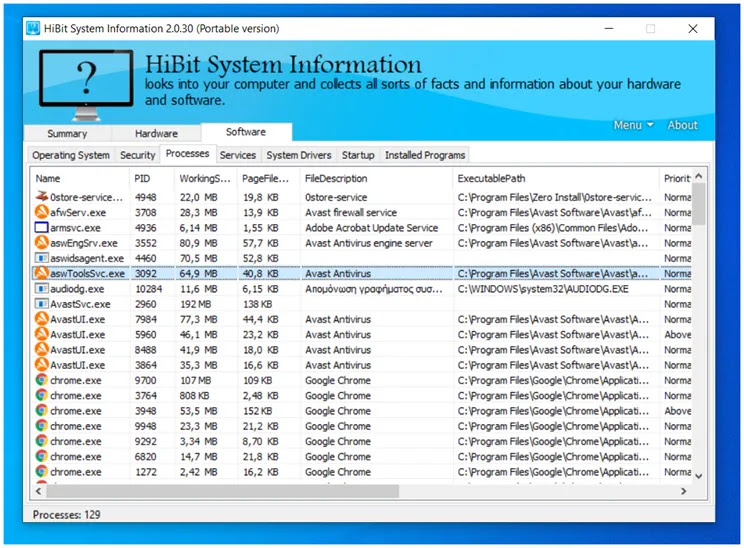Screen dimensions: 744x548
Task: Select the Processes sub-tab
Action: click(x=187, y=154)
